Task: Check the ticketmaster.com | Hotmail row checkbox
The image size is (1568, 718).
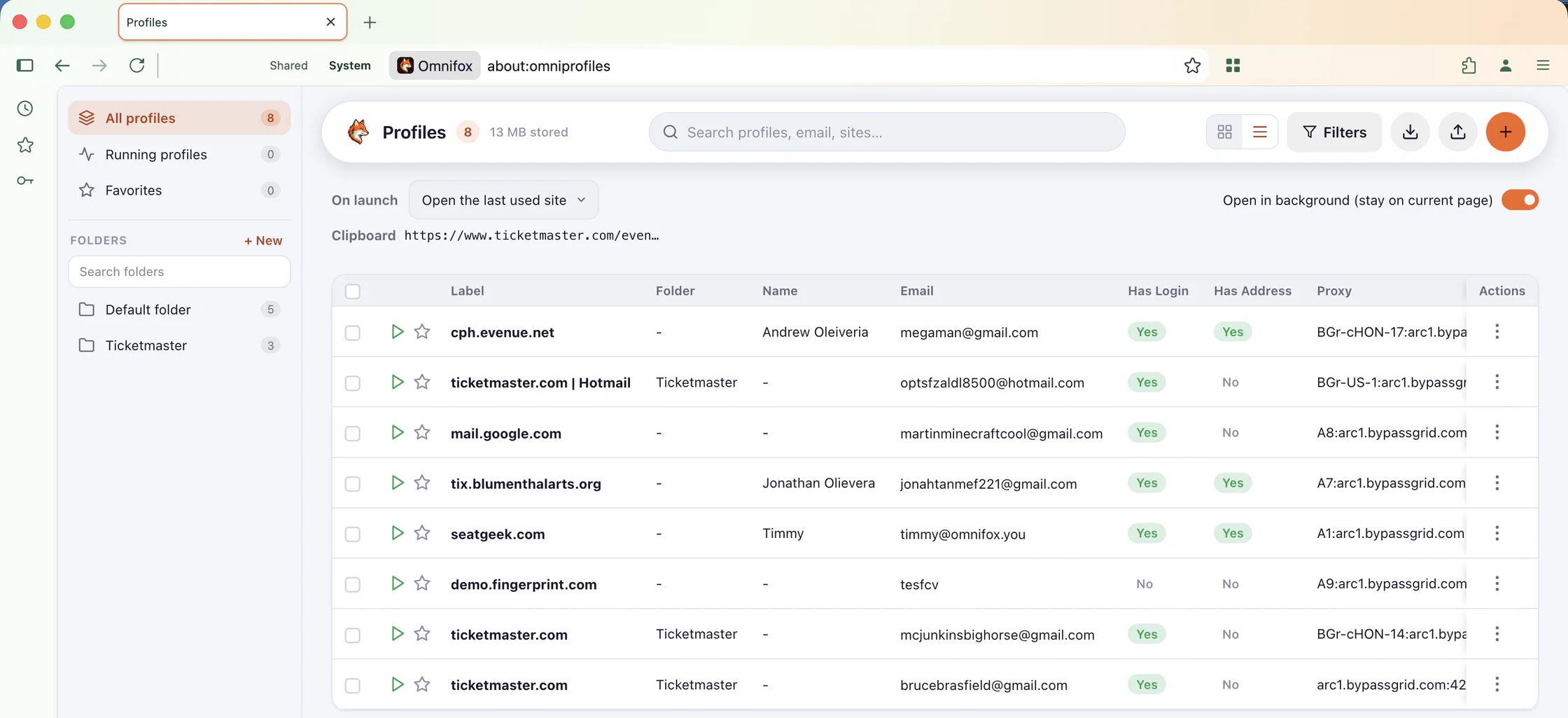Action: tap(353, 382)
